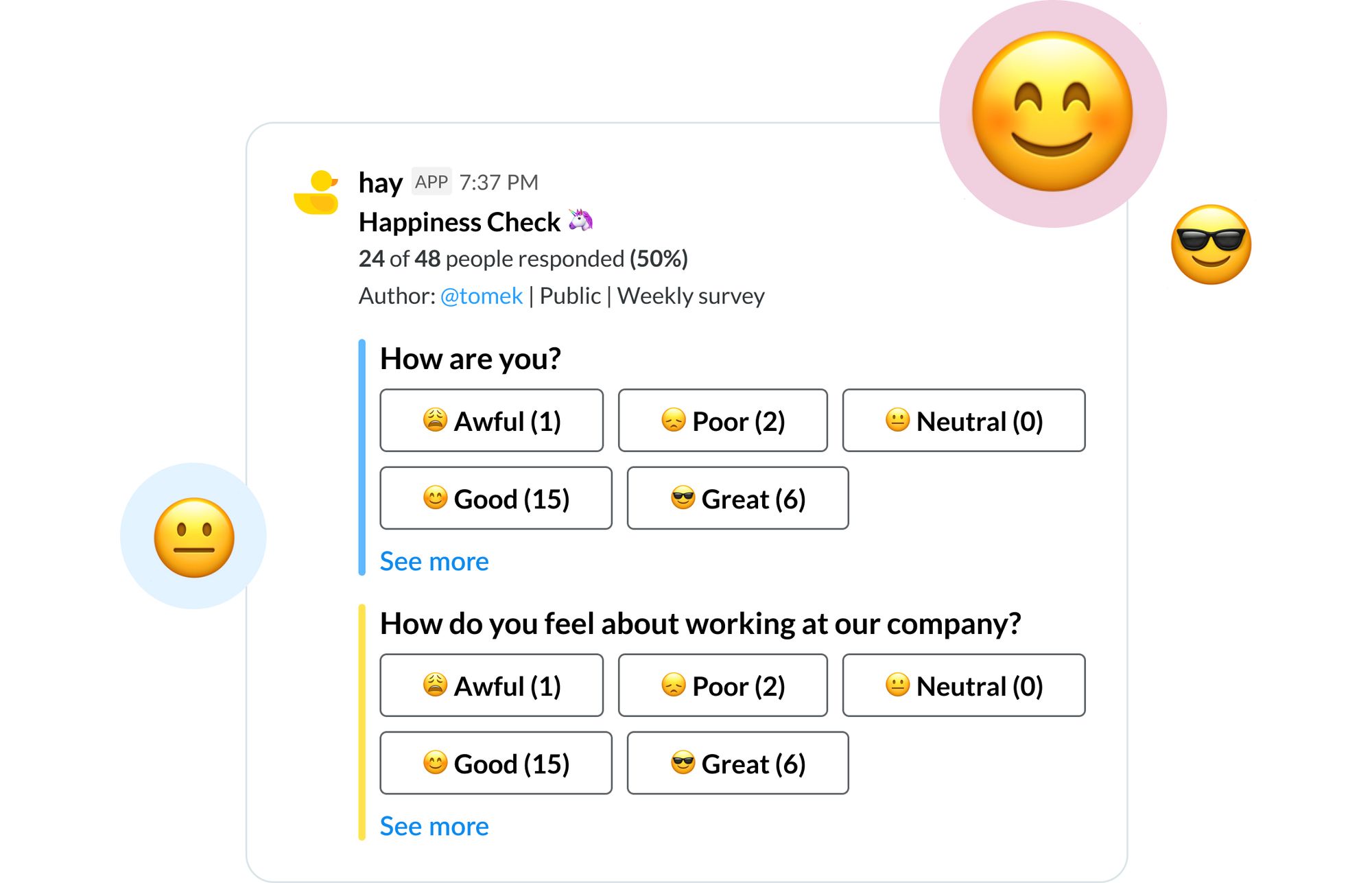Screen dimensions: 1372x883
Task: Choose Neutral (0) under How are you
Action: click(x=964, y=421)
